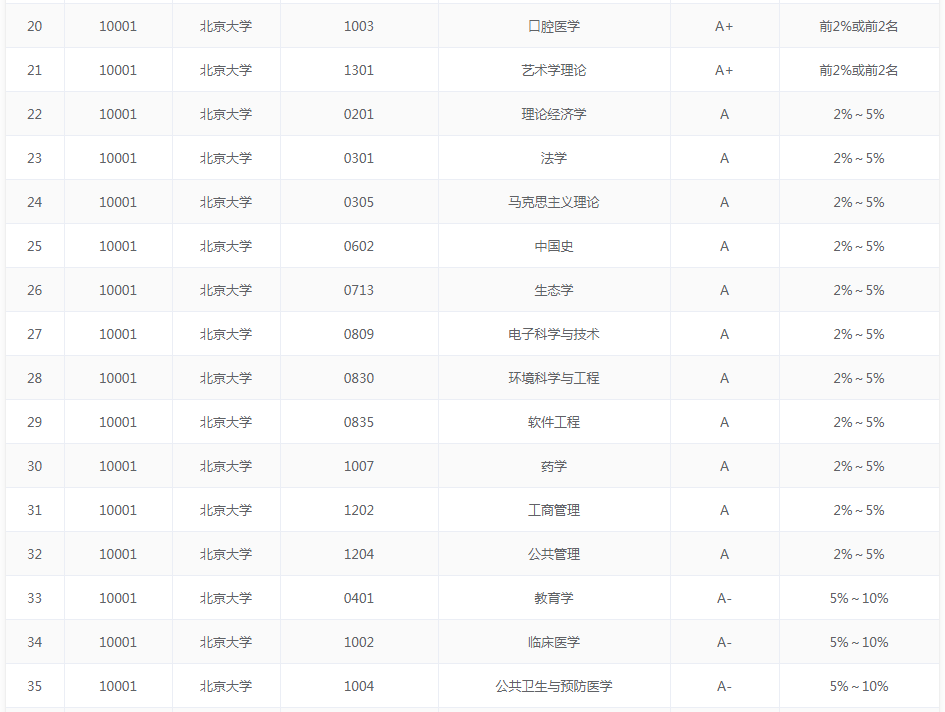Select the 口腔医学 subject cell
This screenshot has height=712, width=945.
click(x=554, y=27)
